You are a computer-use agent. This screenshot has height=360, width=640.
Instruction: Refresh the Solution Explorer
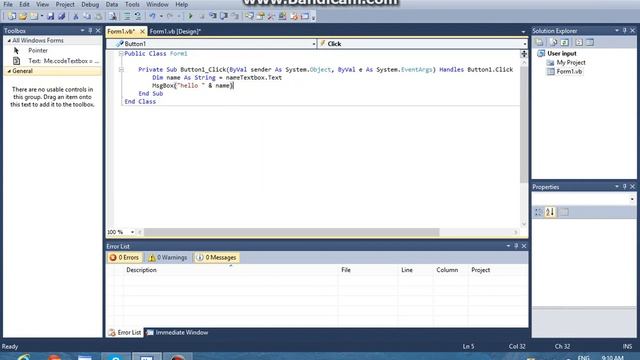coord(564,42)
